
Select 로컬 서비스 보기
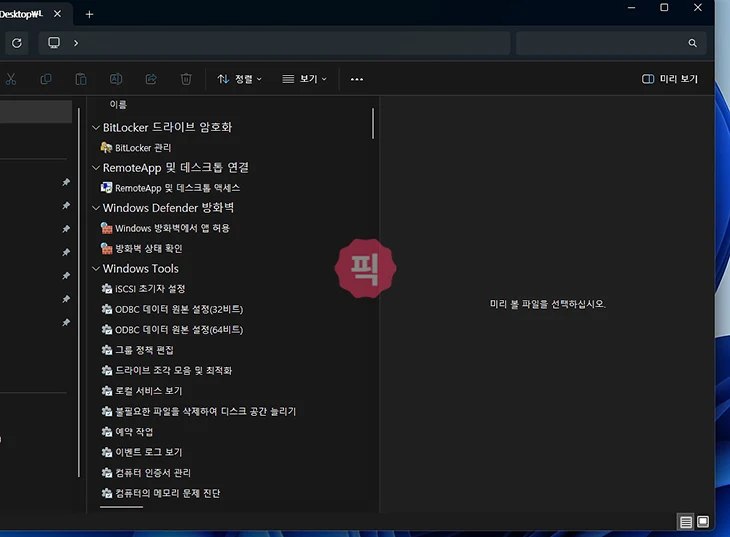149,391
